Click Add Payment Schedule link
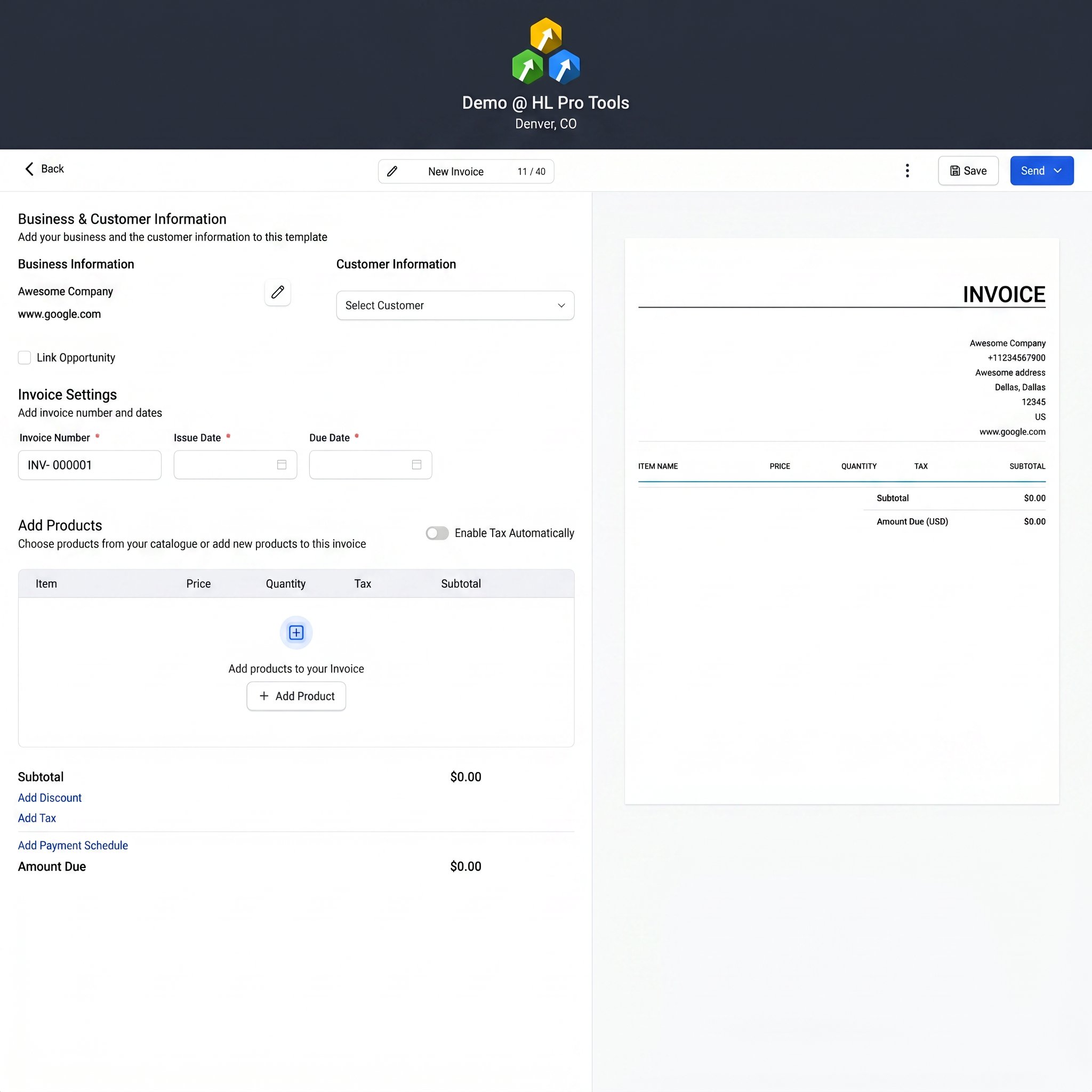Screen dimensions: 1092x1092 tap(73, 845)
